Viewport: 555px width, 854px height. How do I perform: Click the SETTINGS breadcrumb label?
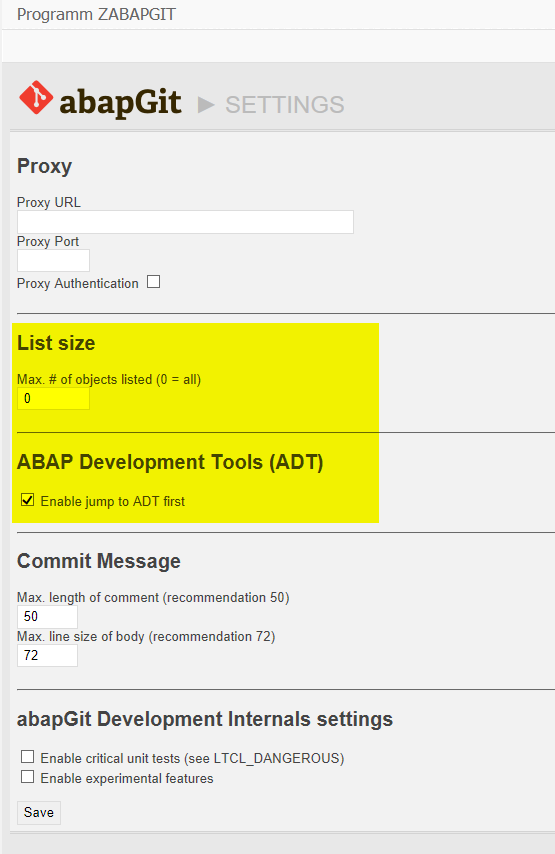pos(285,105)
